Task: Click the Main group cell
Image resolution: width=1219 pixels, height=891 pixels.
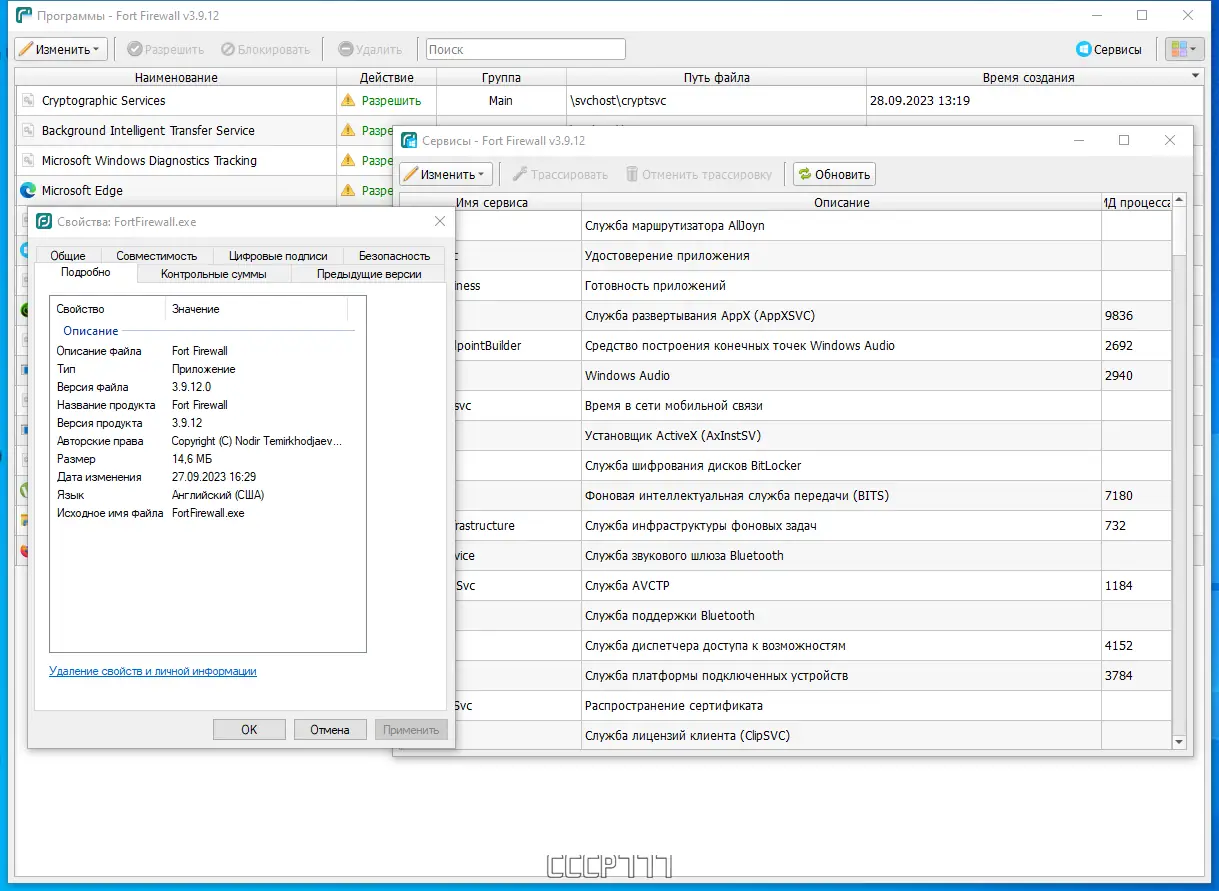Action: 501,101
